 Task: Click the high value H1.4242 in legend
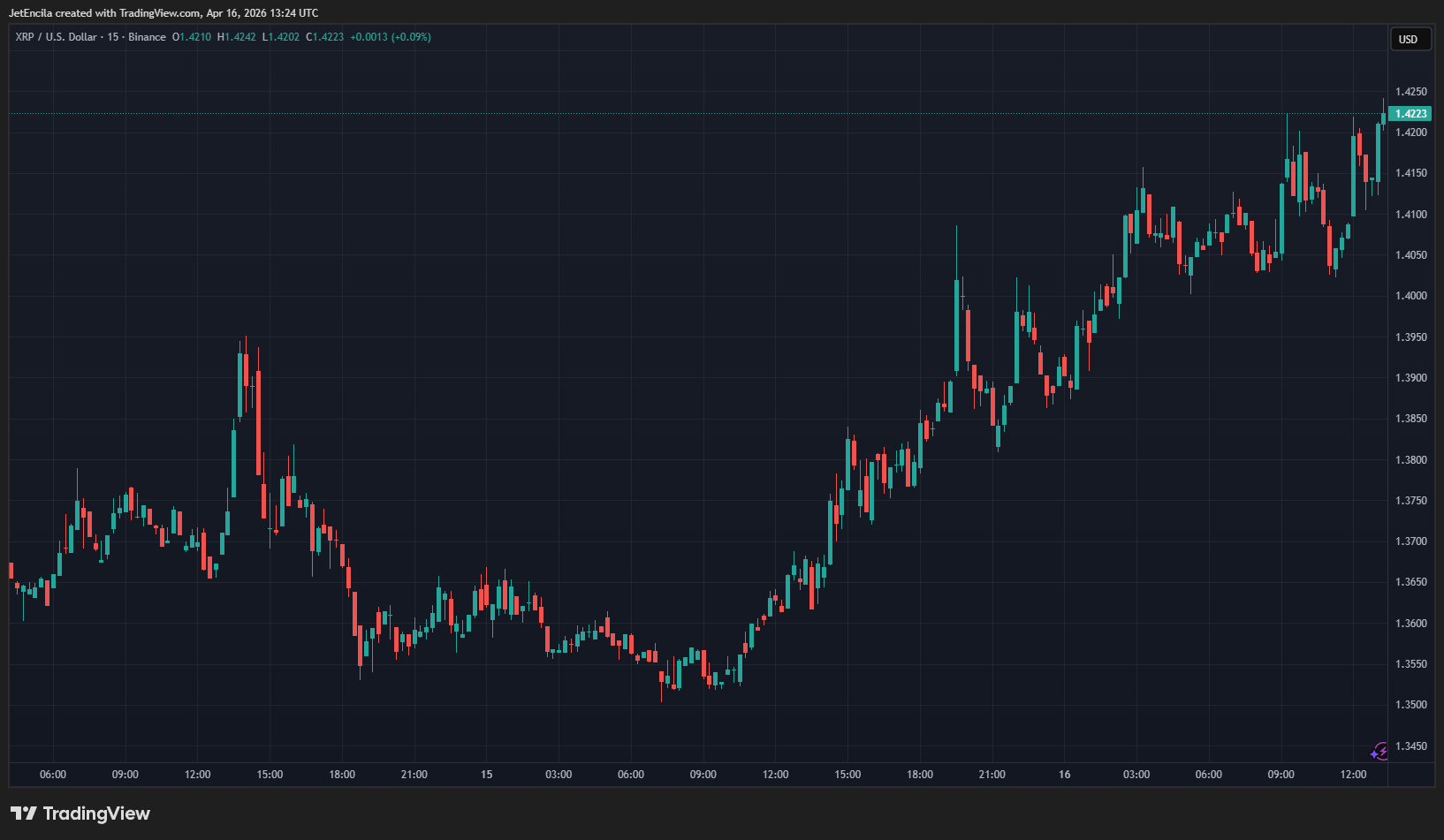(x=236, y=37)
